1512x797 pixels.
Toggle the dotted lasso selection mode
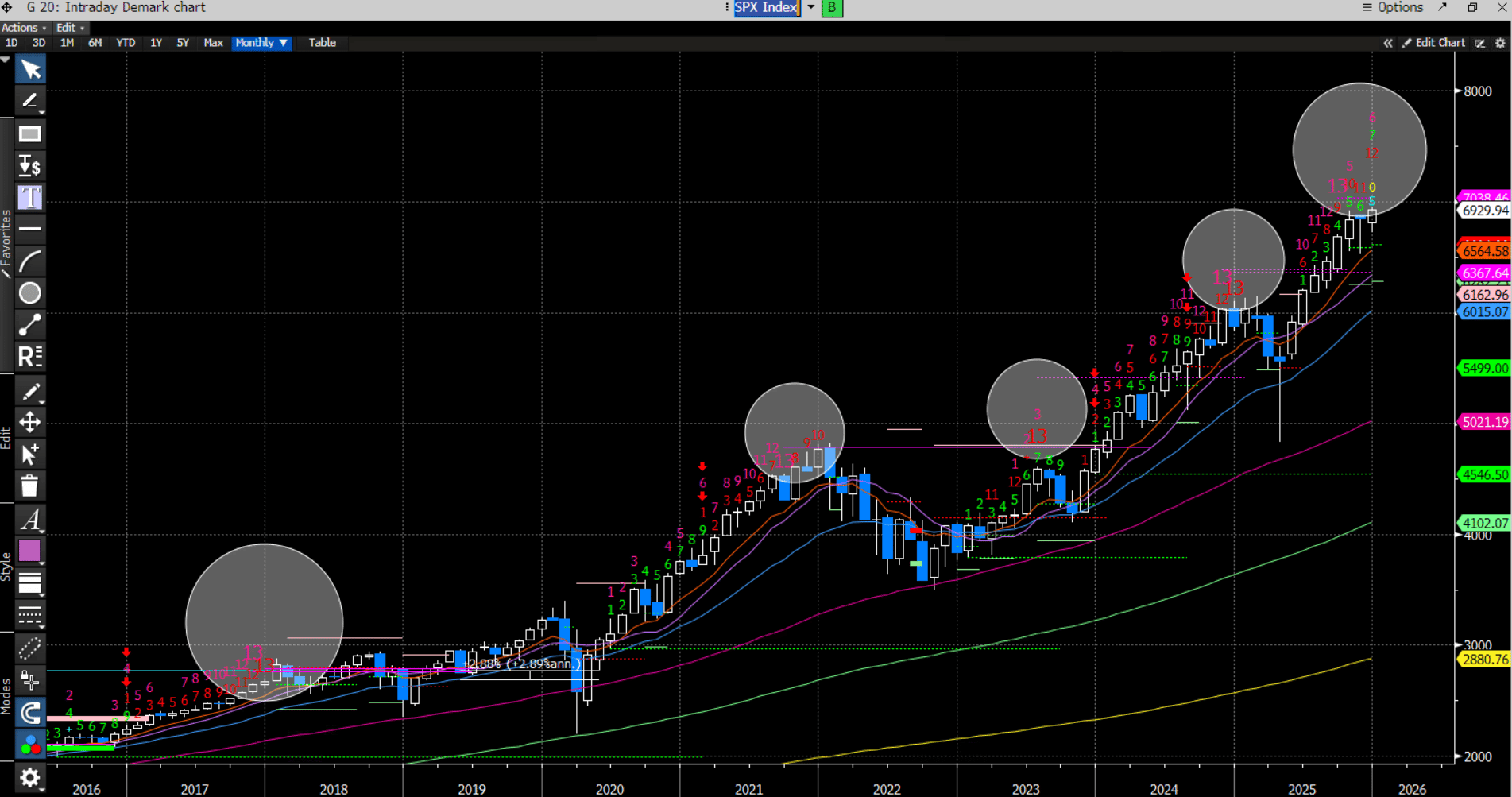coord(30,649)
